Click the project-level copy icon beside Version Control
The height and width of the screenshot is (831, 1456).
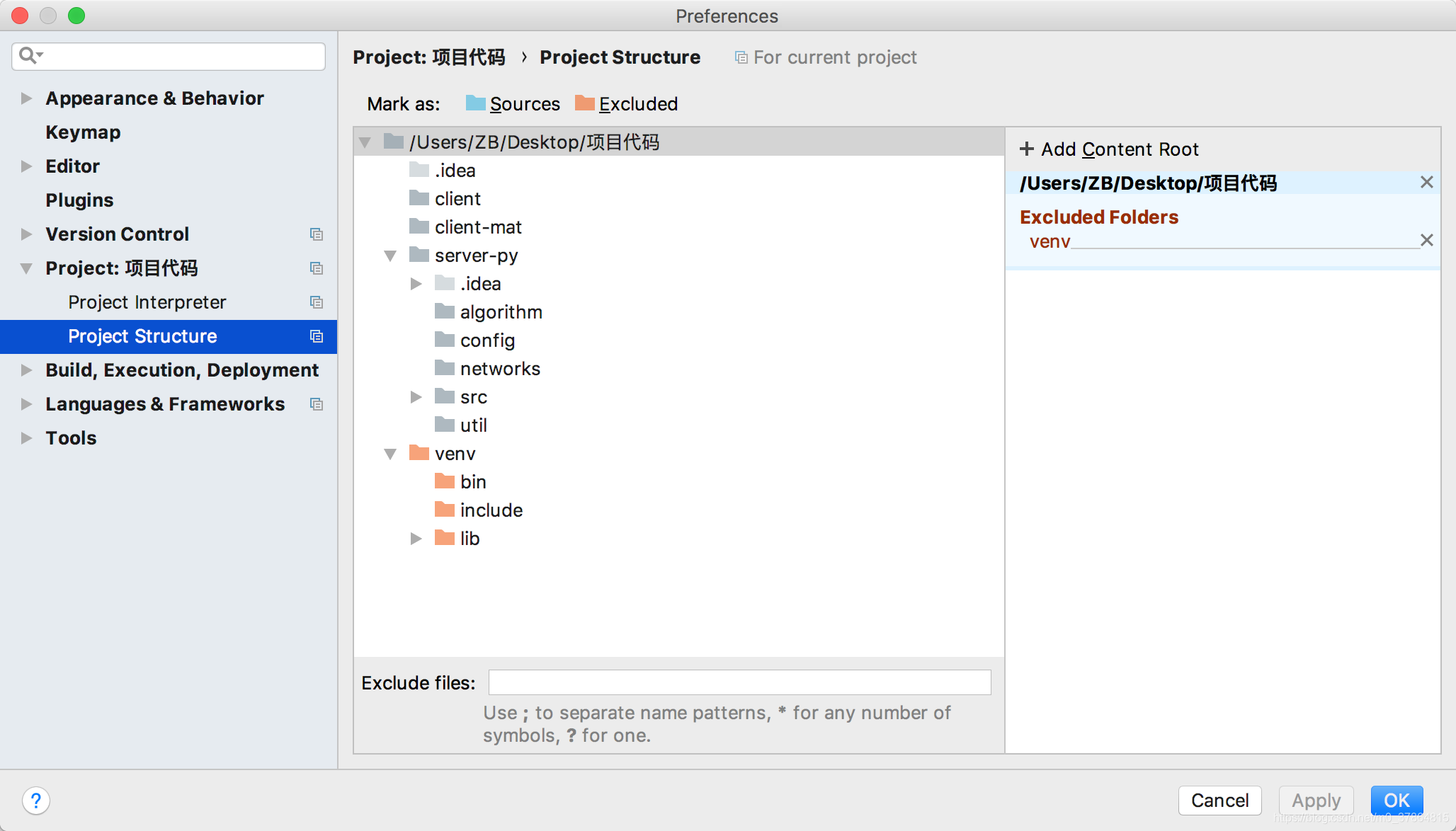(x=317, y=234)
